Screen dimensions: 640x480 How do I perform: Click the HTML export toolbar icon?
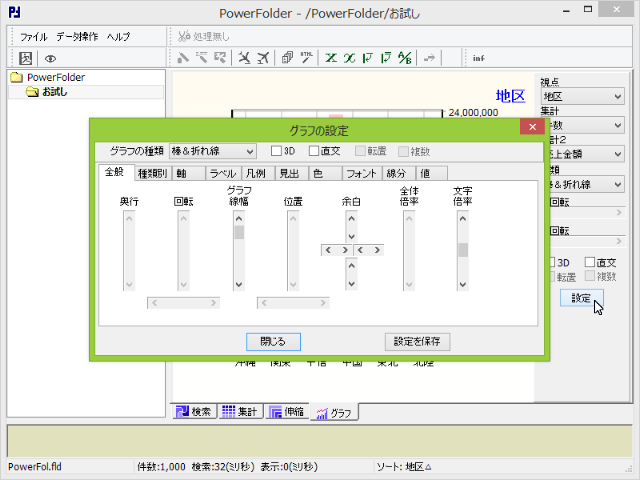click(x=307, y=58)
